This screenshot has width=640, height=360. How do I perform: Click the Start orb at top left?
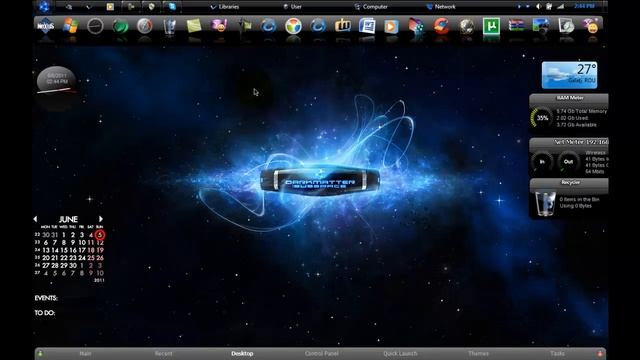tap(44, 6)
